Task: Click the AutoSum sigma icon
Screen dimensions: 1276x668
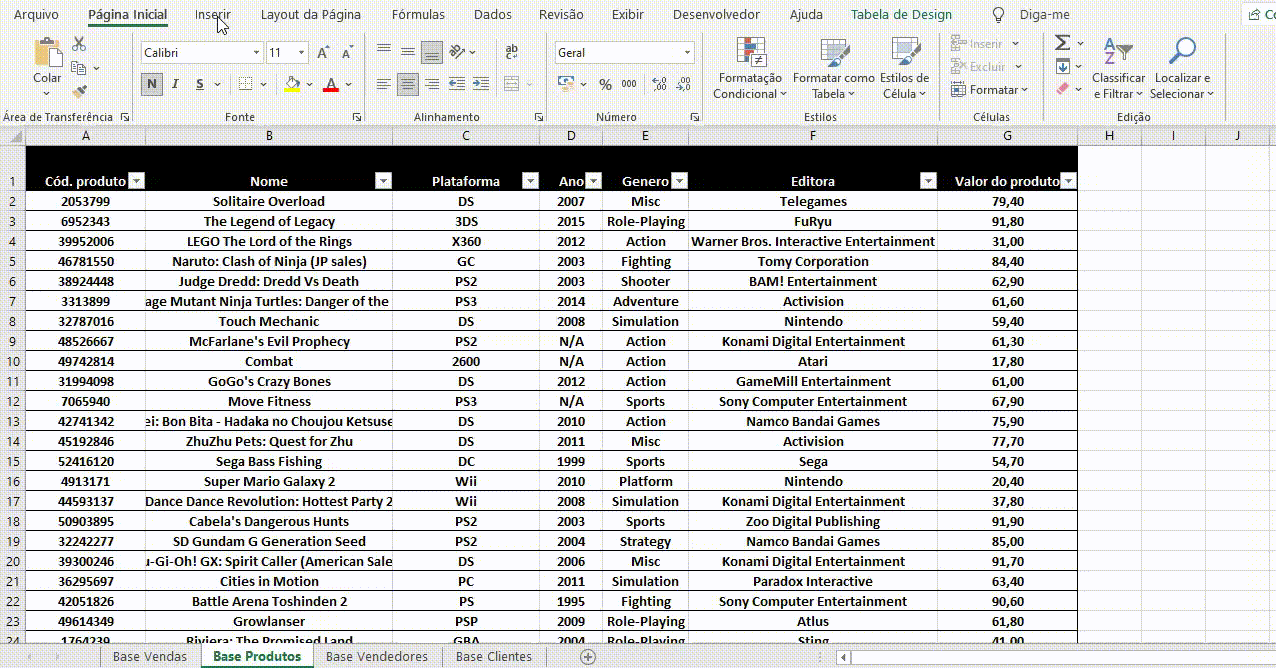Action: tap(1063, 43)
